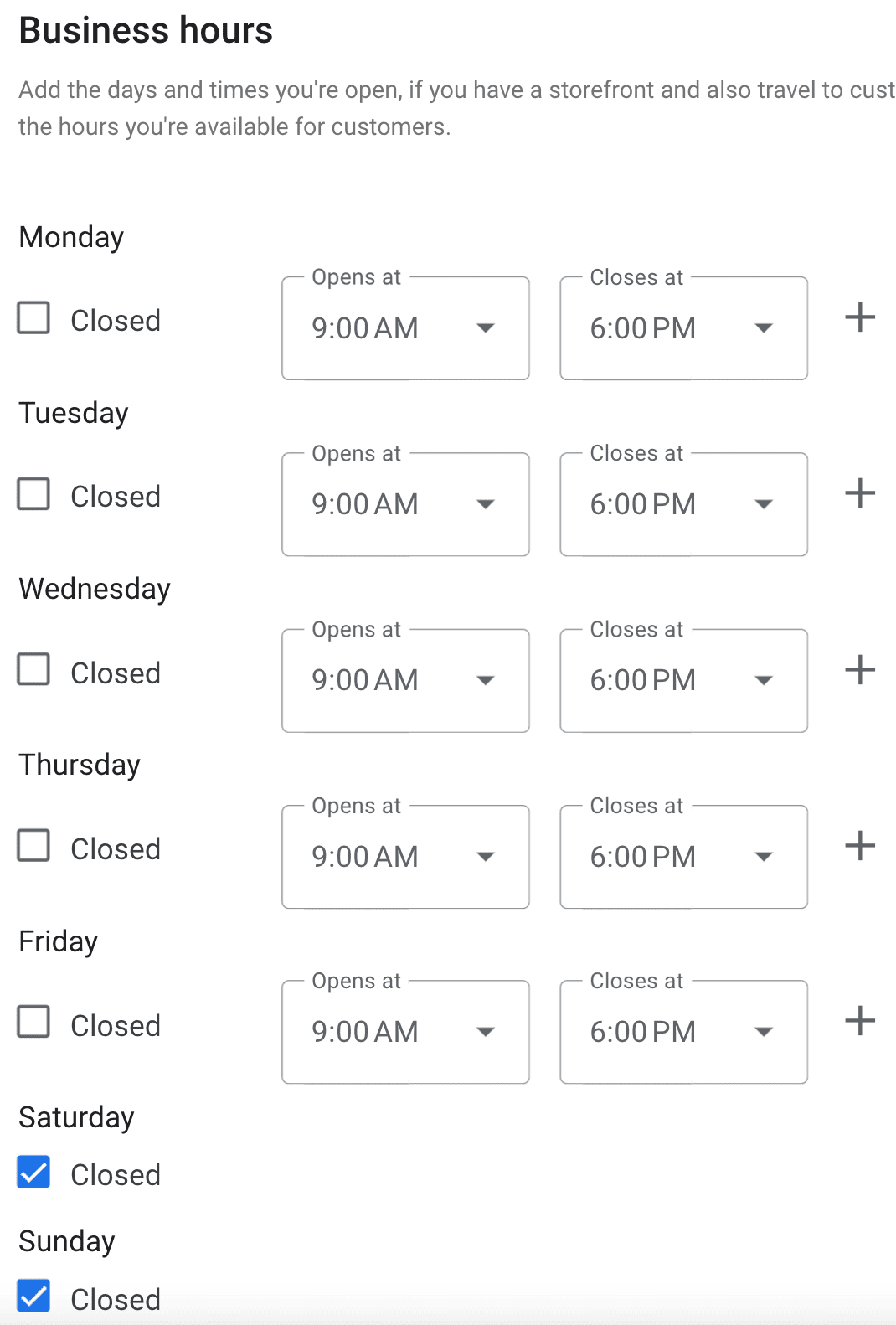Mark Wednesday as Closed
896x1325 pixels.
[x=33, y=669]
